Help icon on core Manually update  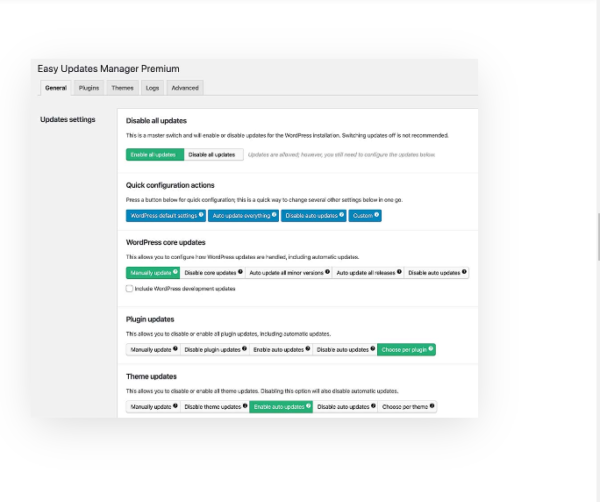tap(175, 272)
